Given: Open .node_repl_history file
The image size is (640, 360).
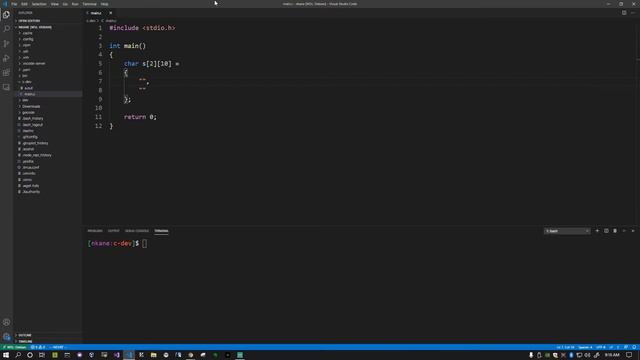Looking at the screenshot, I should (48, 155).
